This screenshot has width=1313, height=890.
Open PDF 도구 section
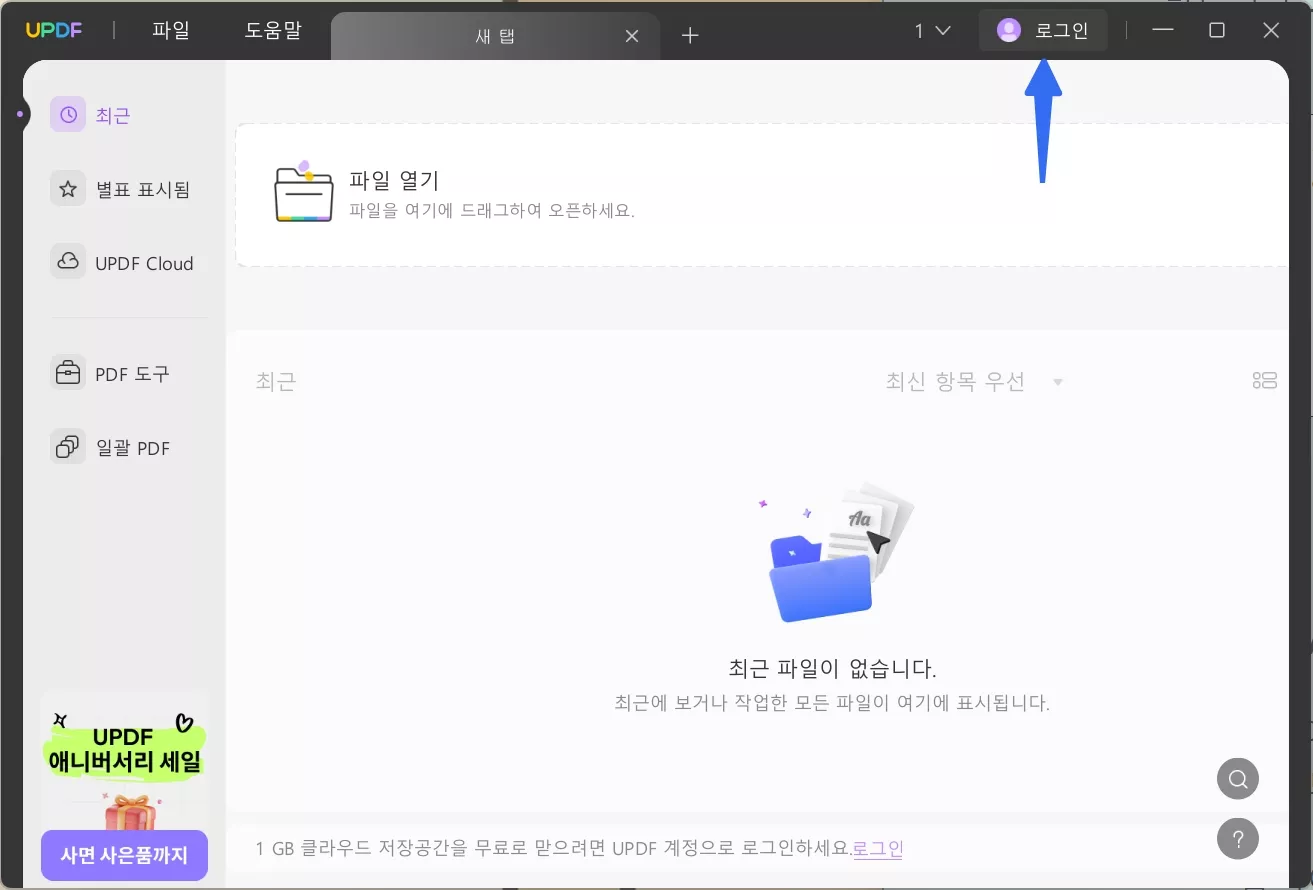tap(110, 374)
